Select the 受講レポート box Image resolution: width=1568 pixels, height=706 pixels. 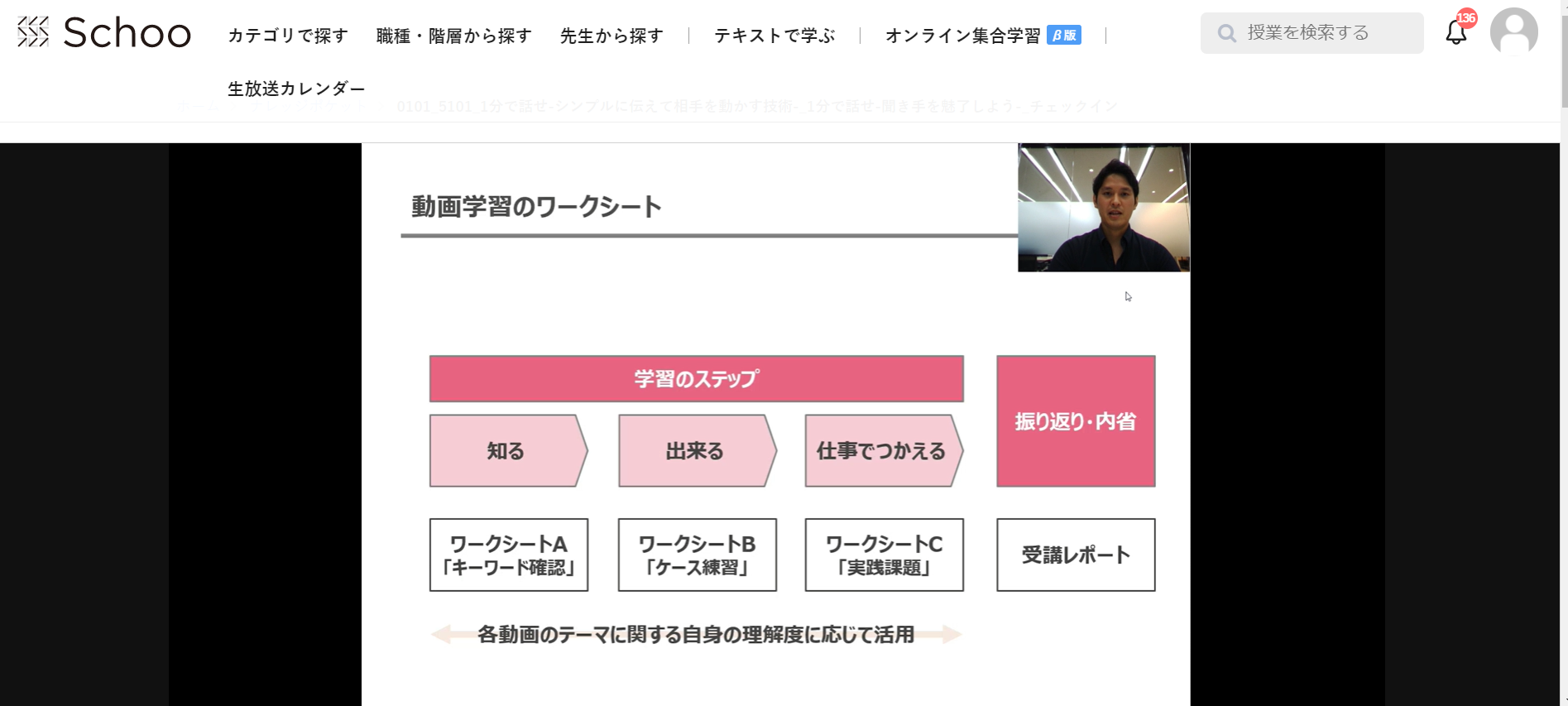pos(1075,555)
